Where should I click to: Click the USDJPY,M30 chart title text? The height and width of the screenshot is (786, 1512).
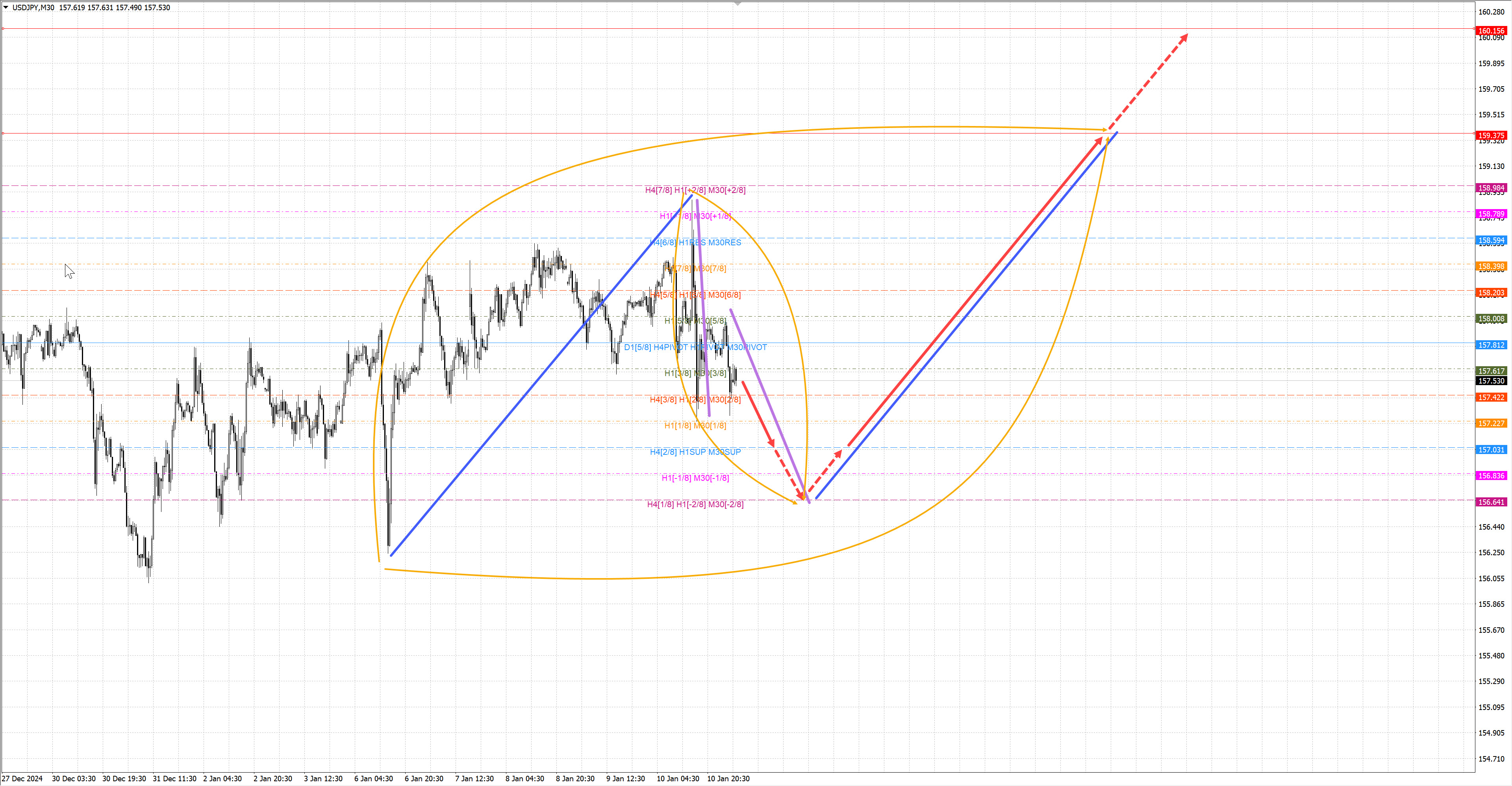pos(33,7)
